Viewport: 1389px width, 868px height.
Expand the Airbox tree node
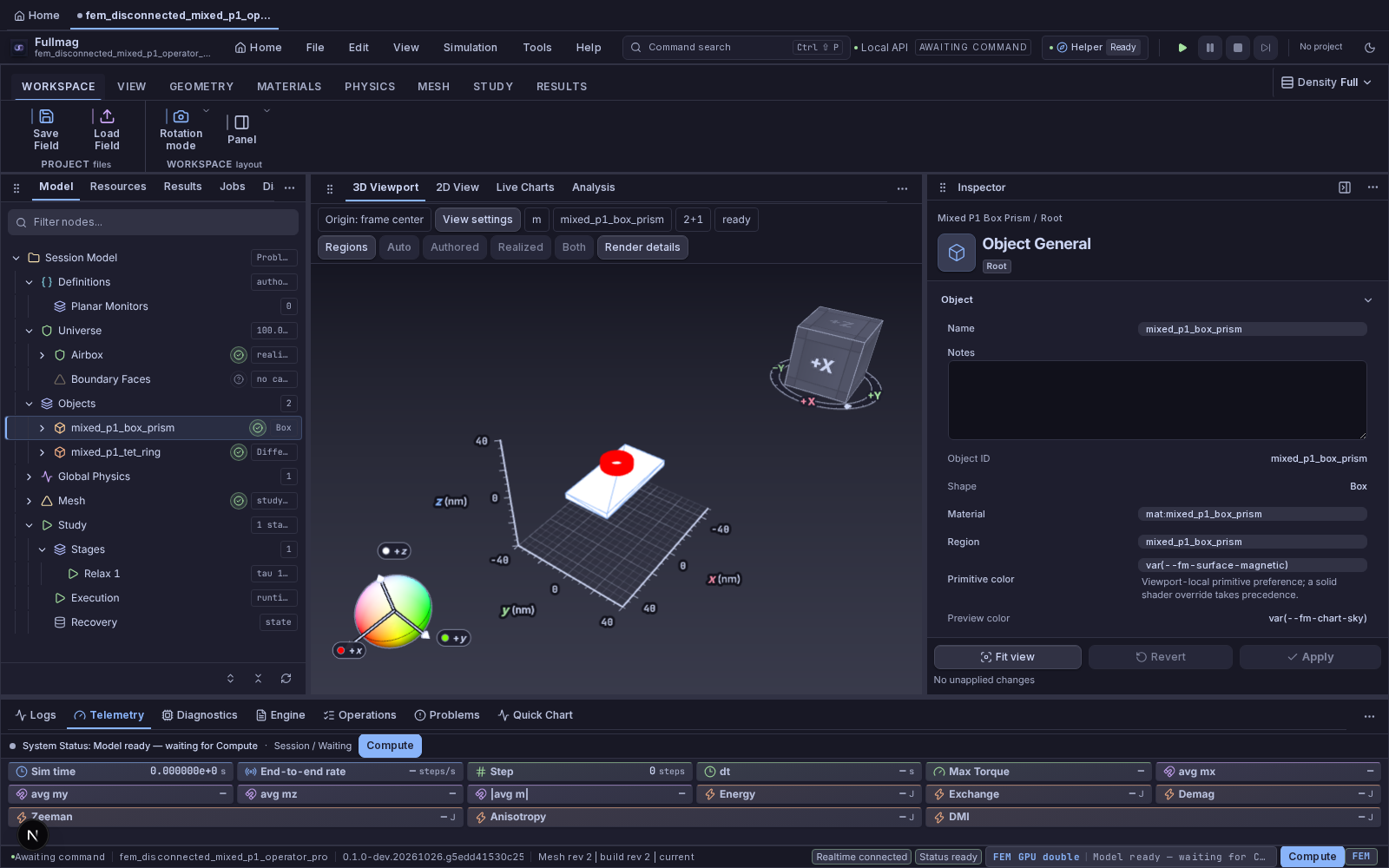coord(42,355)
